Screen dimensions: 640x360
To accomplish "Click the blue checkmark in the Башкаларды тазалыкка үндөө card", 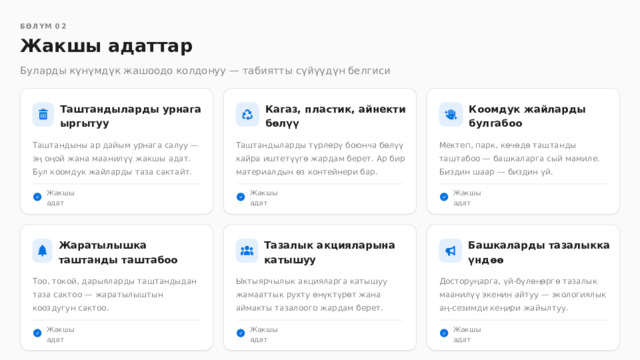I will pyautogui.click(x=444, y=333).
